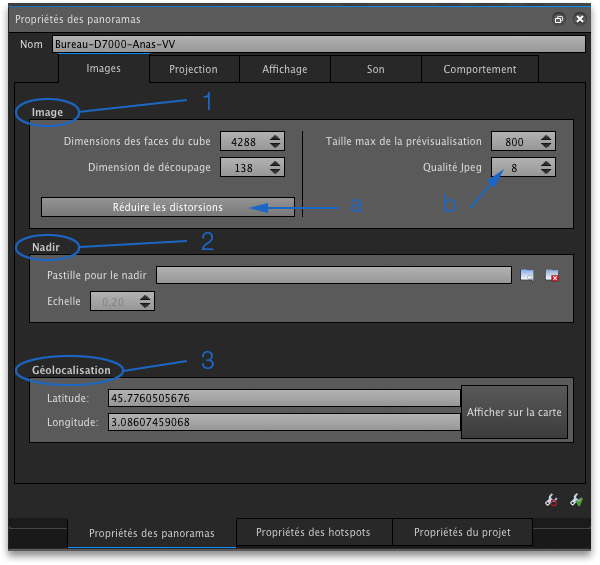Click the Nom field with Bureau-D7000-Anas-VV
The width and height of the screenshot is (600, 565).
319,44
